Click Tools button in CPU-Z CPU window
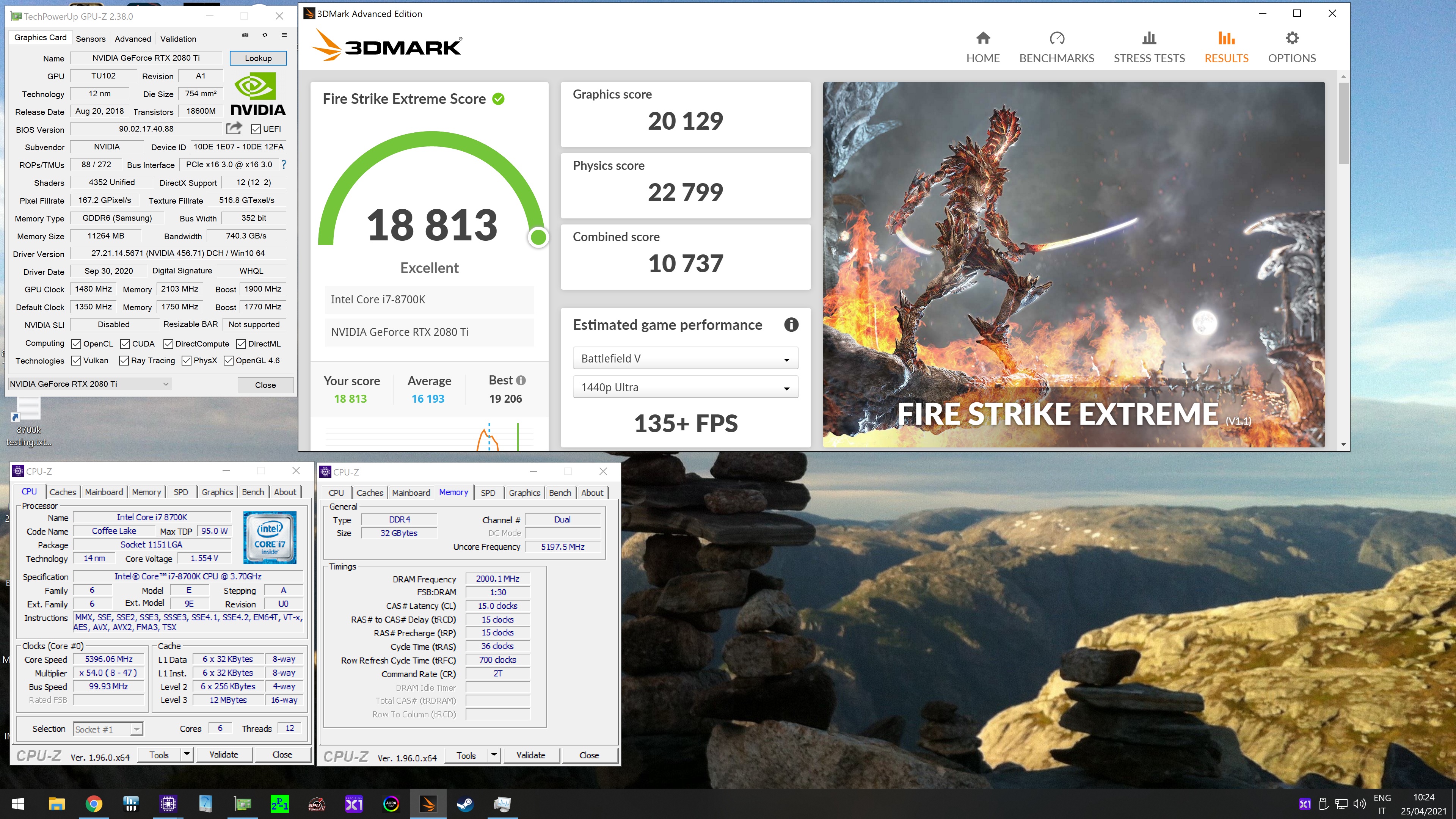This screenshot has width=1456, height=819. [x=159, y=755]
